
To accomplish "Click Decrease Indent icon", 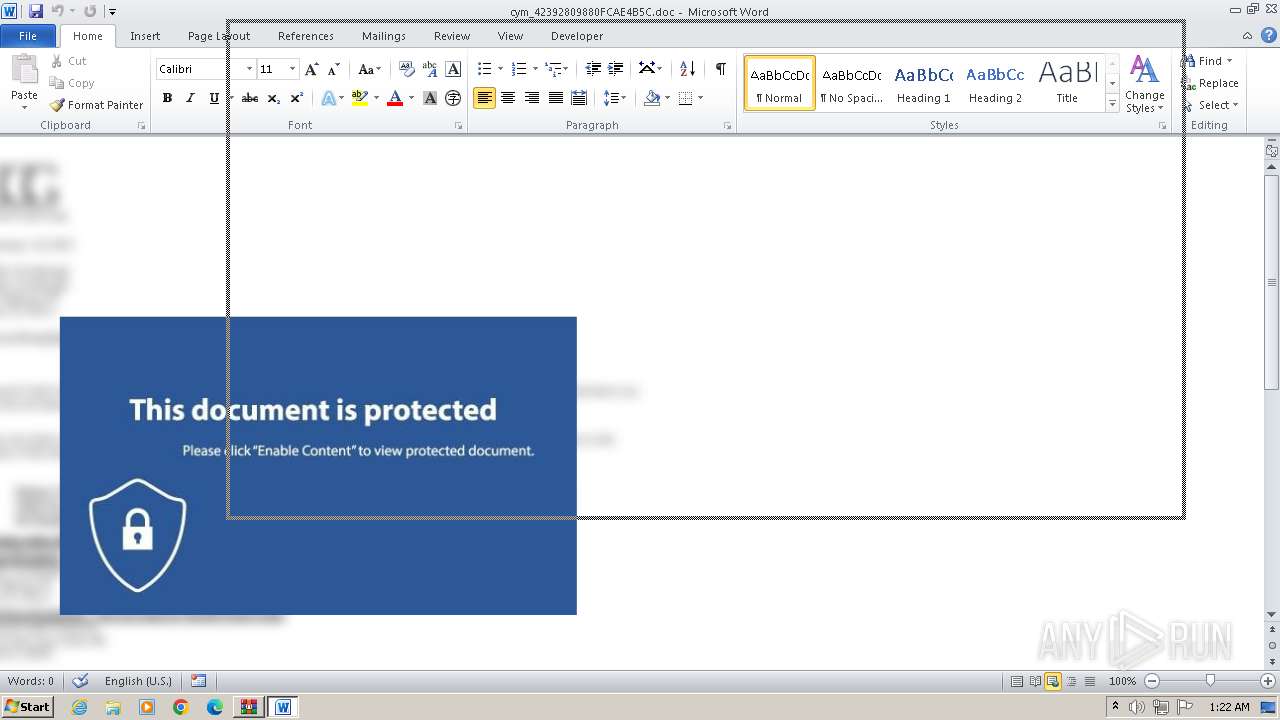I will [x=593, y=69].
